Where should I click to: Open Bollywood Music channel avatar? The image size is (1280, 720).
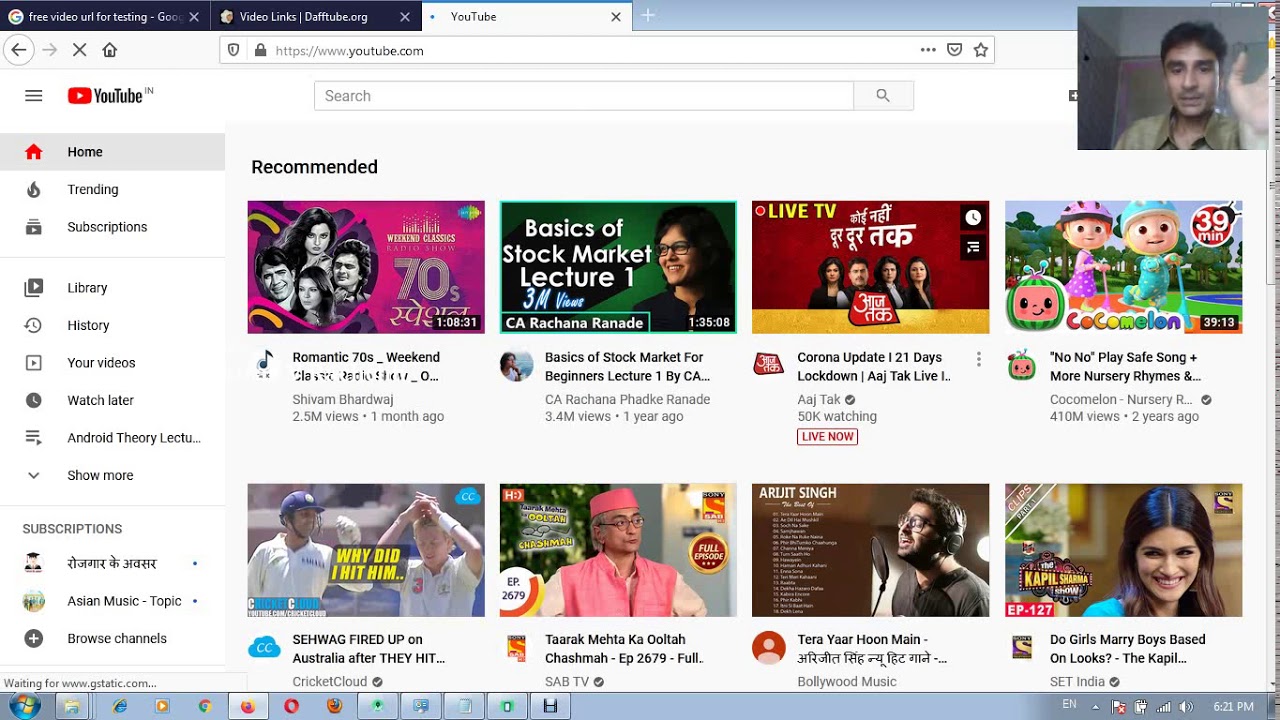pos(768,648)
